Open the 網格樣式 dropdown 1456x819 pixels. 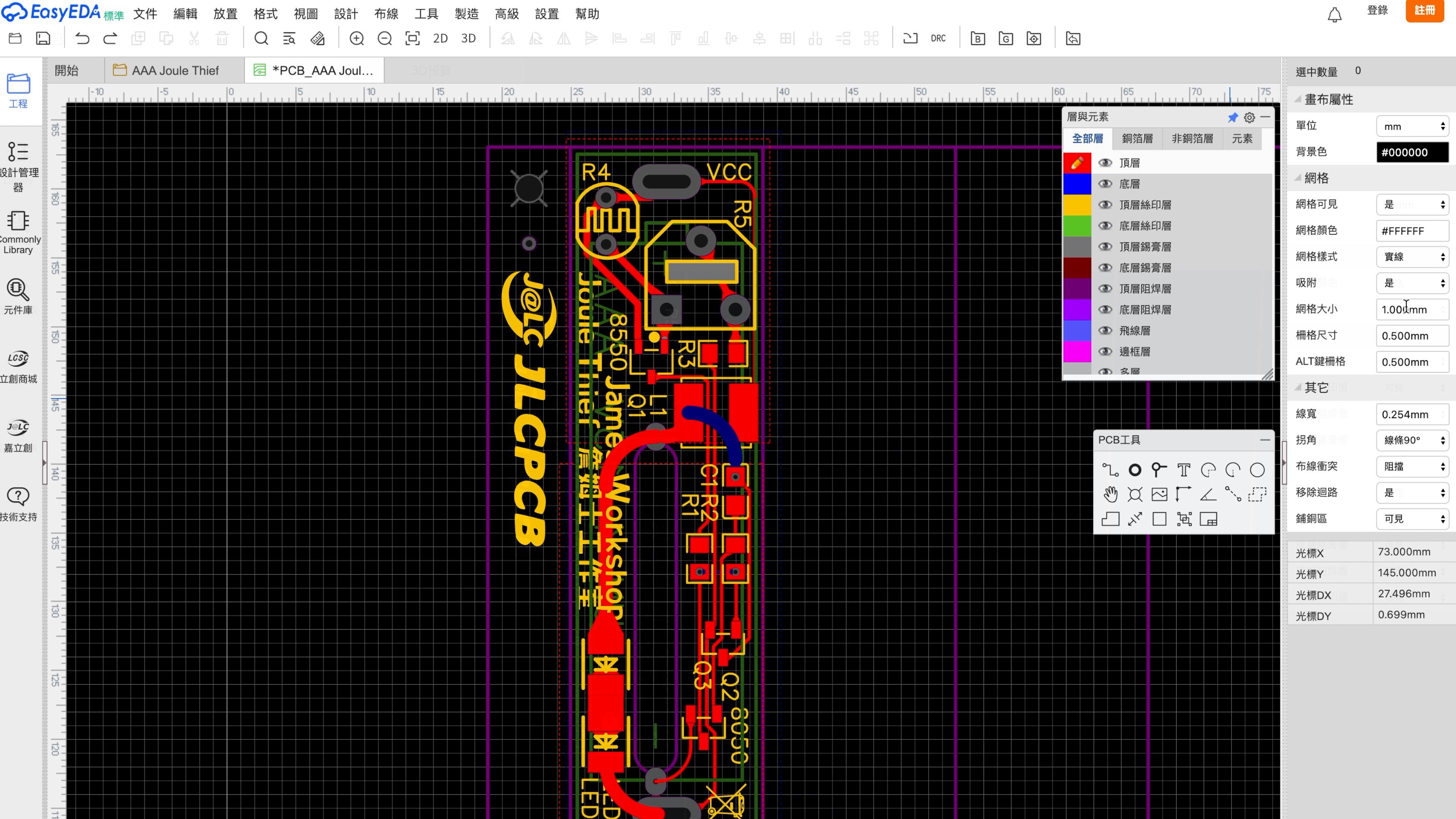click(1412, 257)
